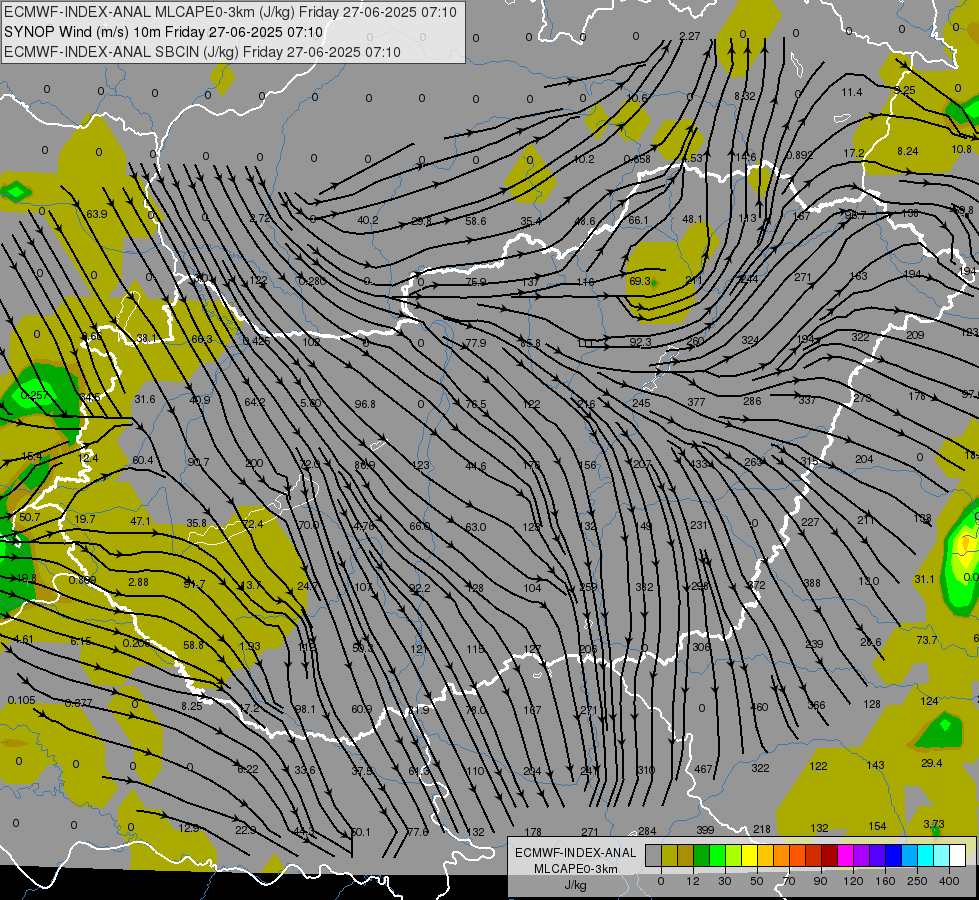This screenshot has height=900, width=979.
Task: Click the map value 310
Action: pos(646,770)
